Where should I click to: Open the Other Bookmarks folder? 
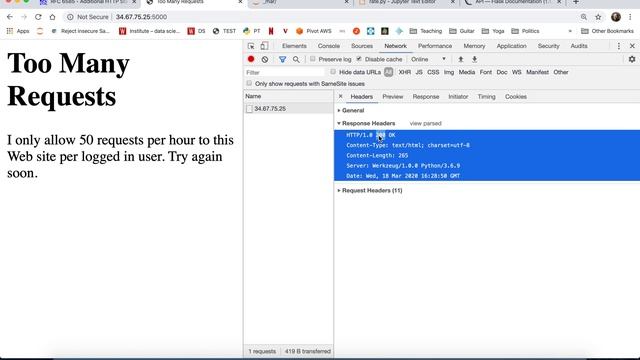[x=607, y=31]
